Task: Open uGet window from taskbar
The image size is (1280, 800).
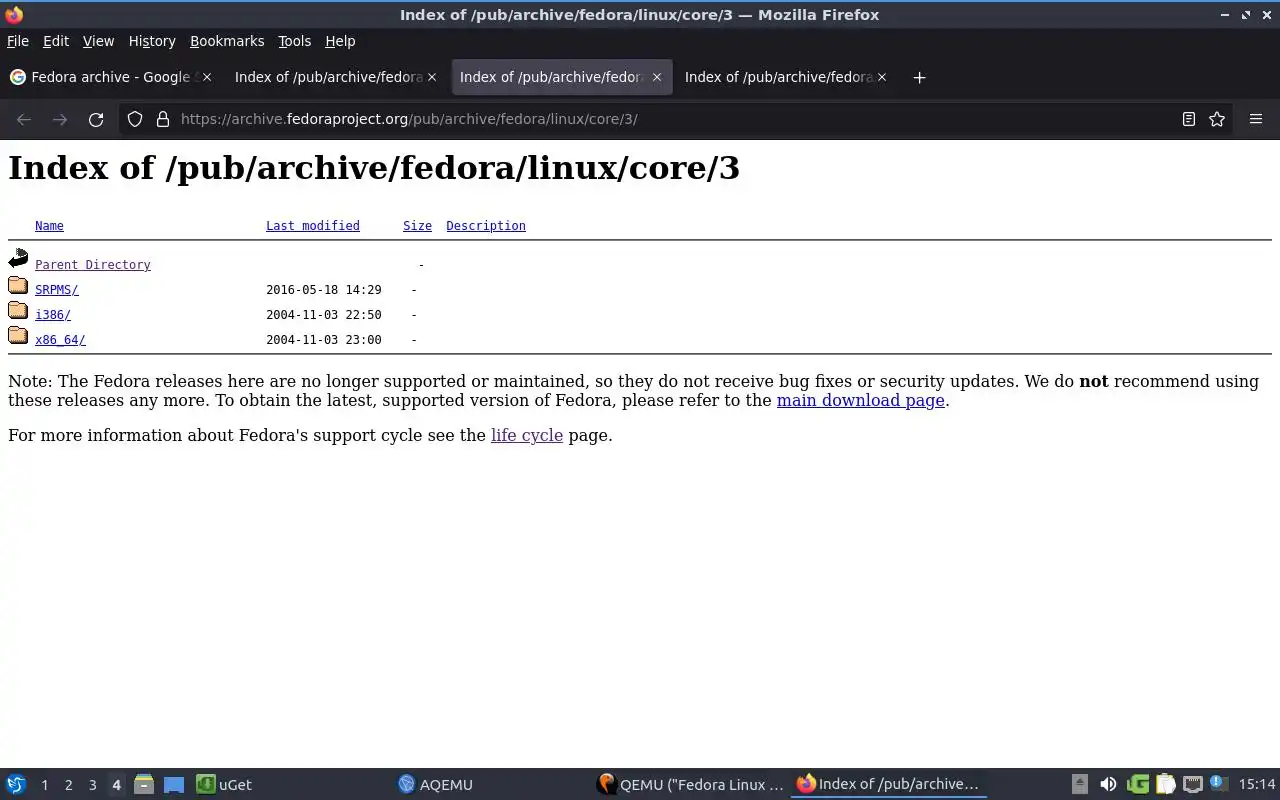Action: pos(290,785)
